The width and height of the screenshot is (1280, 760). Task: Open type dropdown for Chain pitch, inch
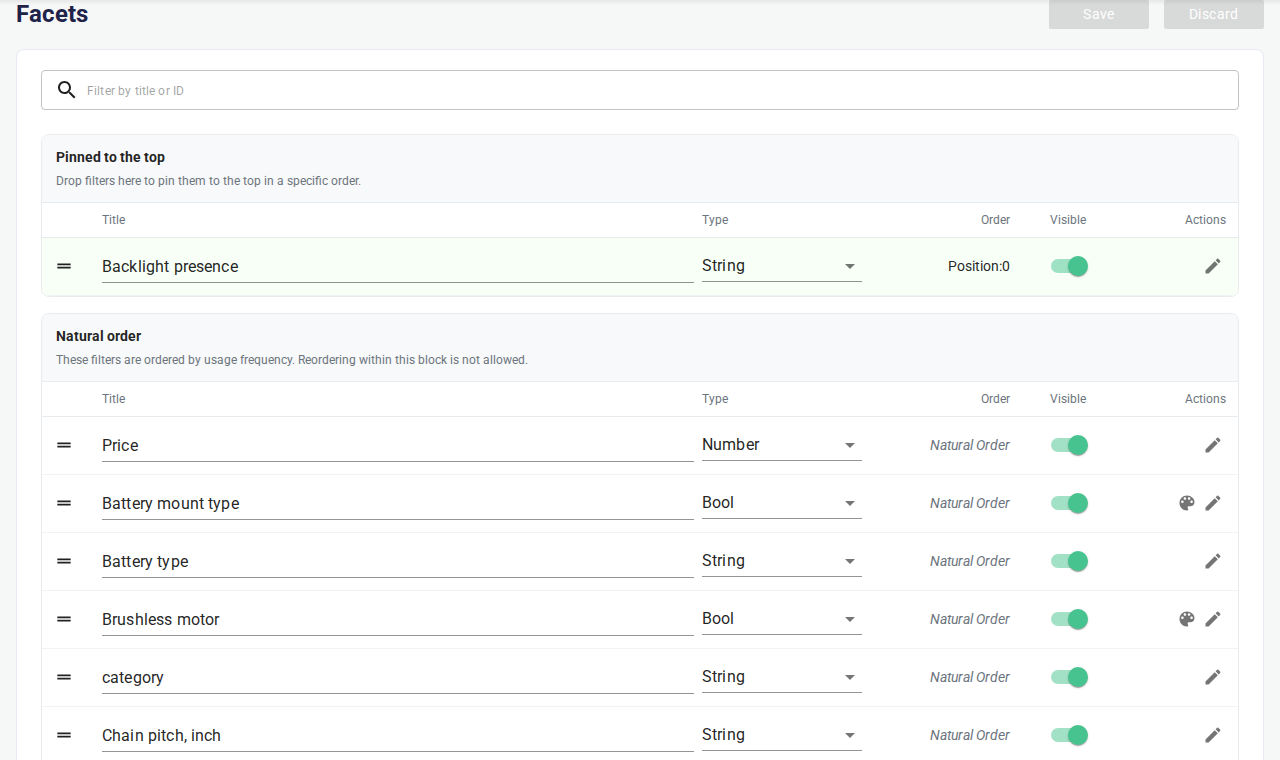[x=782, y=735]
